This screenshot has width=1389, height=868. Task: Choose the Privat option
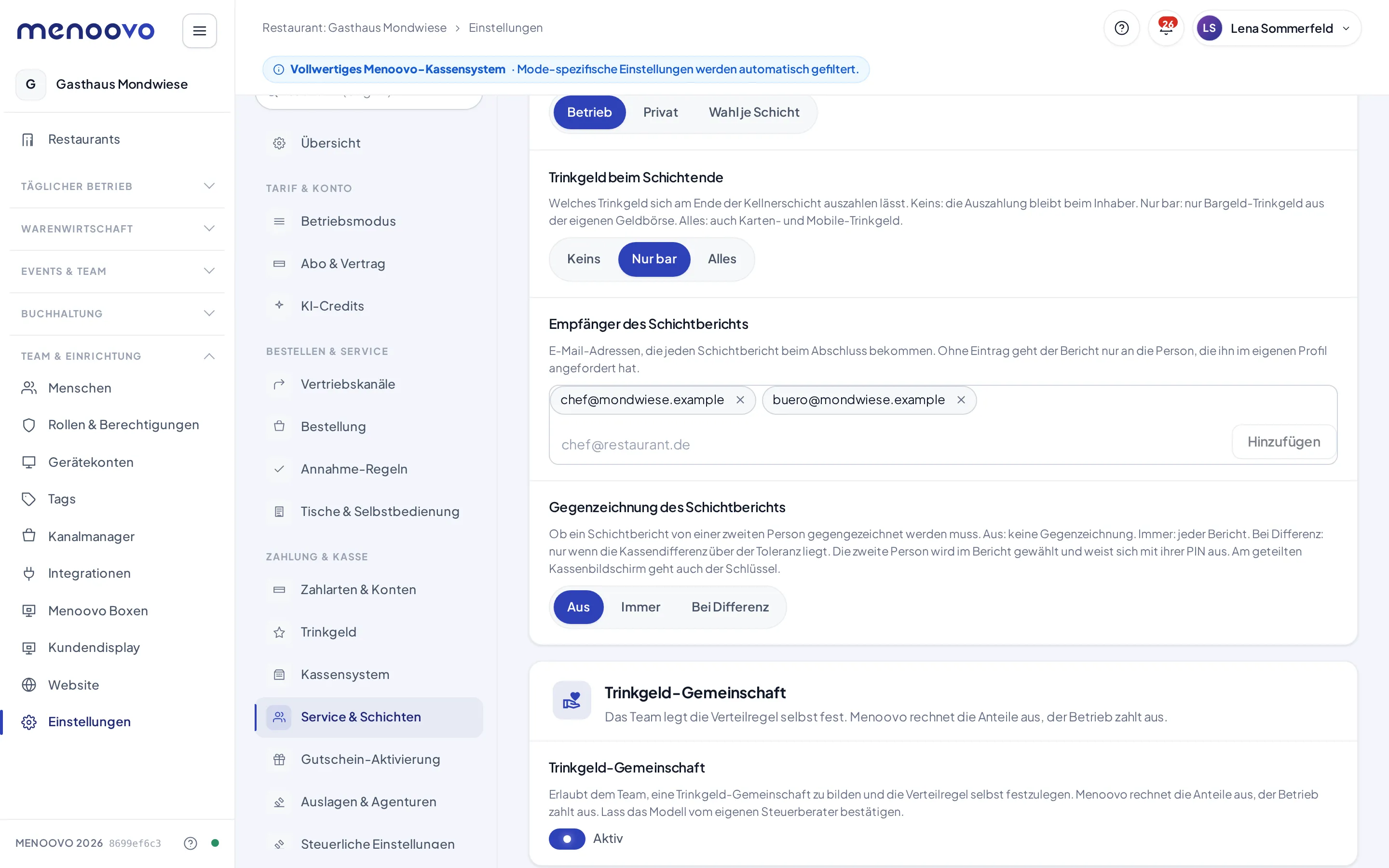pyautogui.click(x=660, y=112)
